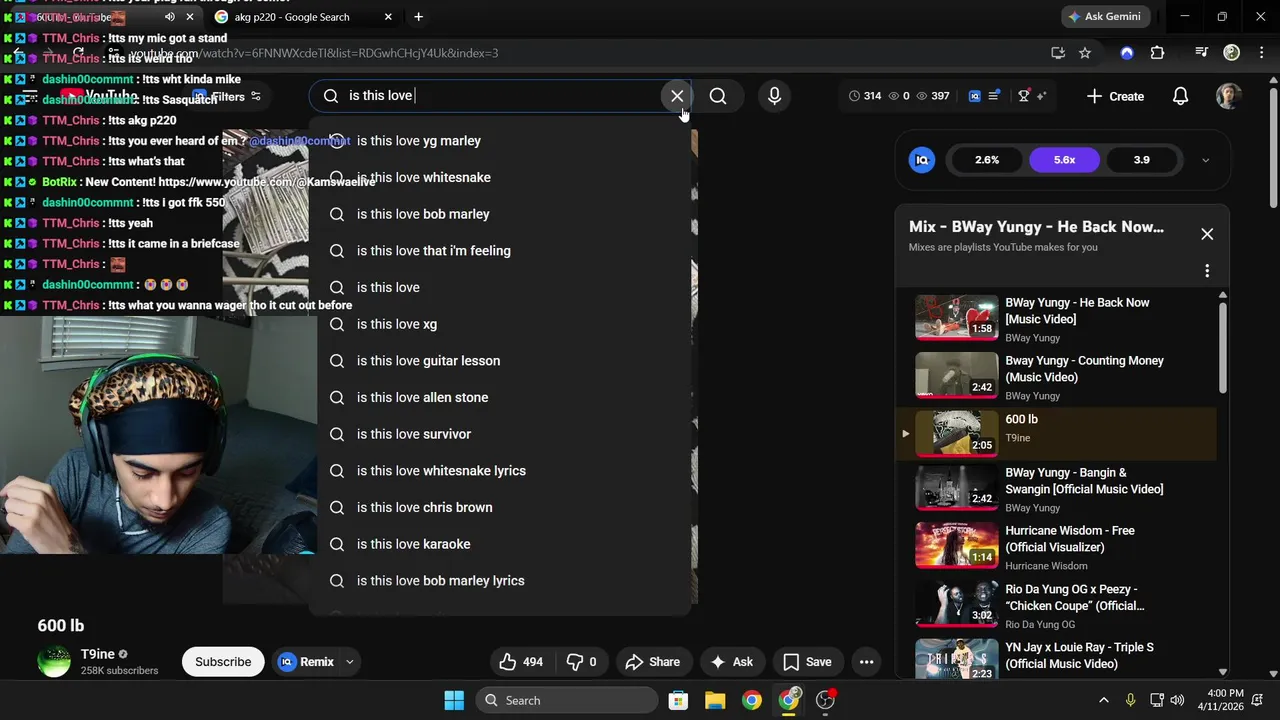The image size is (1280, 720).
Task: Like the video with 494 likes
Action: click(521, 662)
